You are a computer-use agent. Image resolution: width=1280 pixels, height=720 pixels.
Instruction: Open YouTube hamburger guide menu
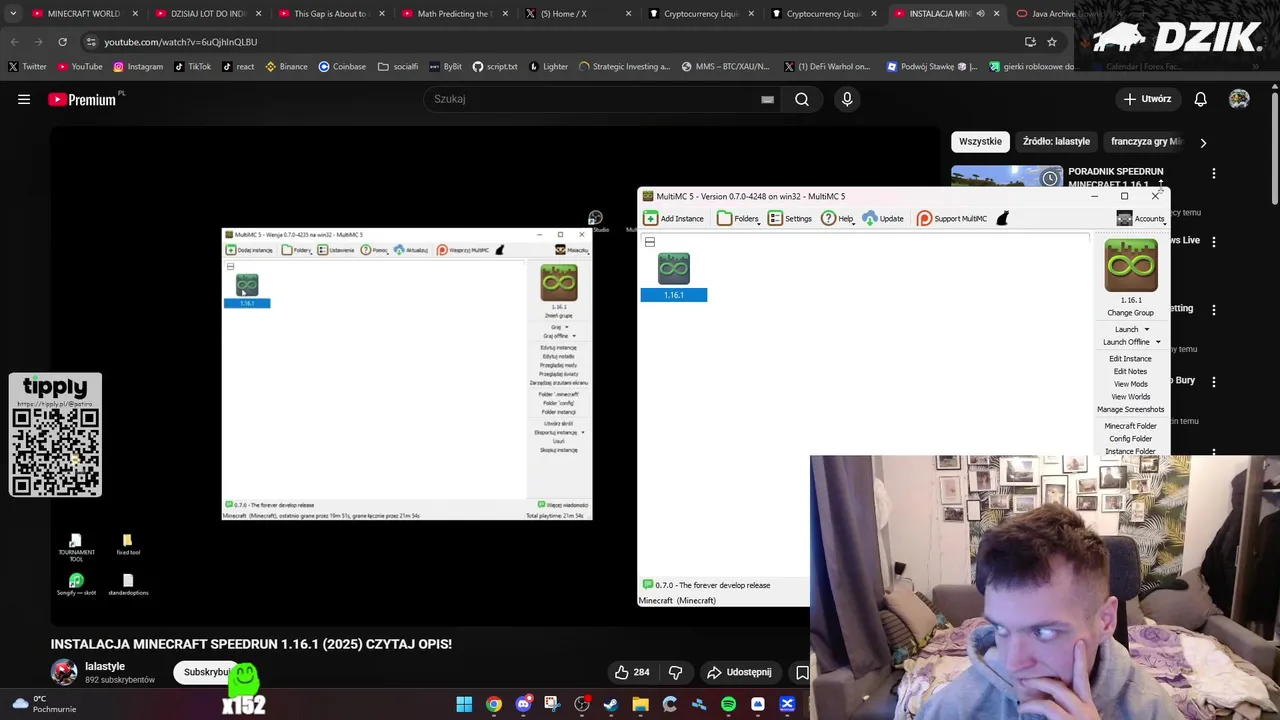click(x=24, y=99)
